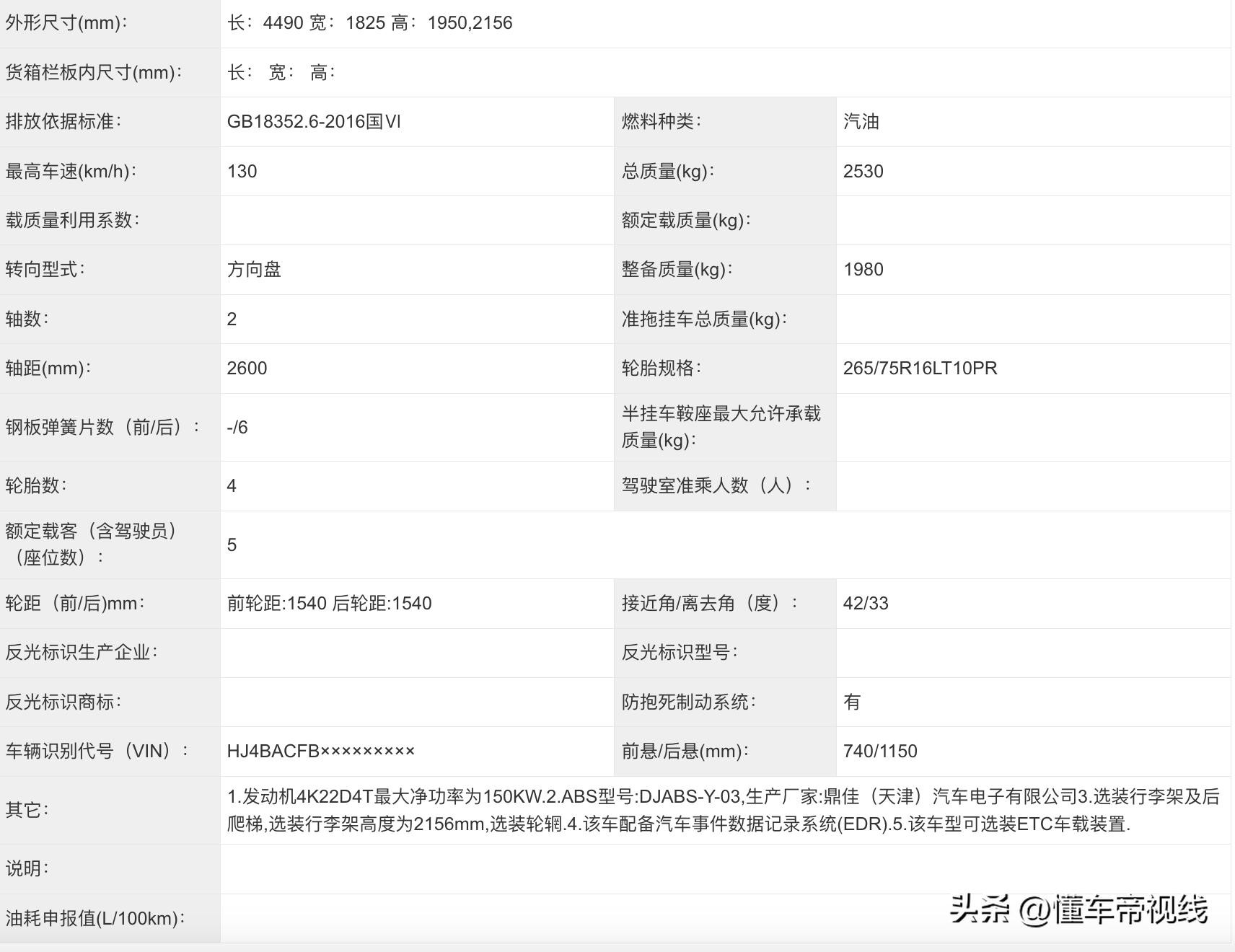Click the leaf spring count value -/6

[237, 428]
